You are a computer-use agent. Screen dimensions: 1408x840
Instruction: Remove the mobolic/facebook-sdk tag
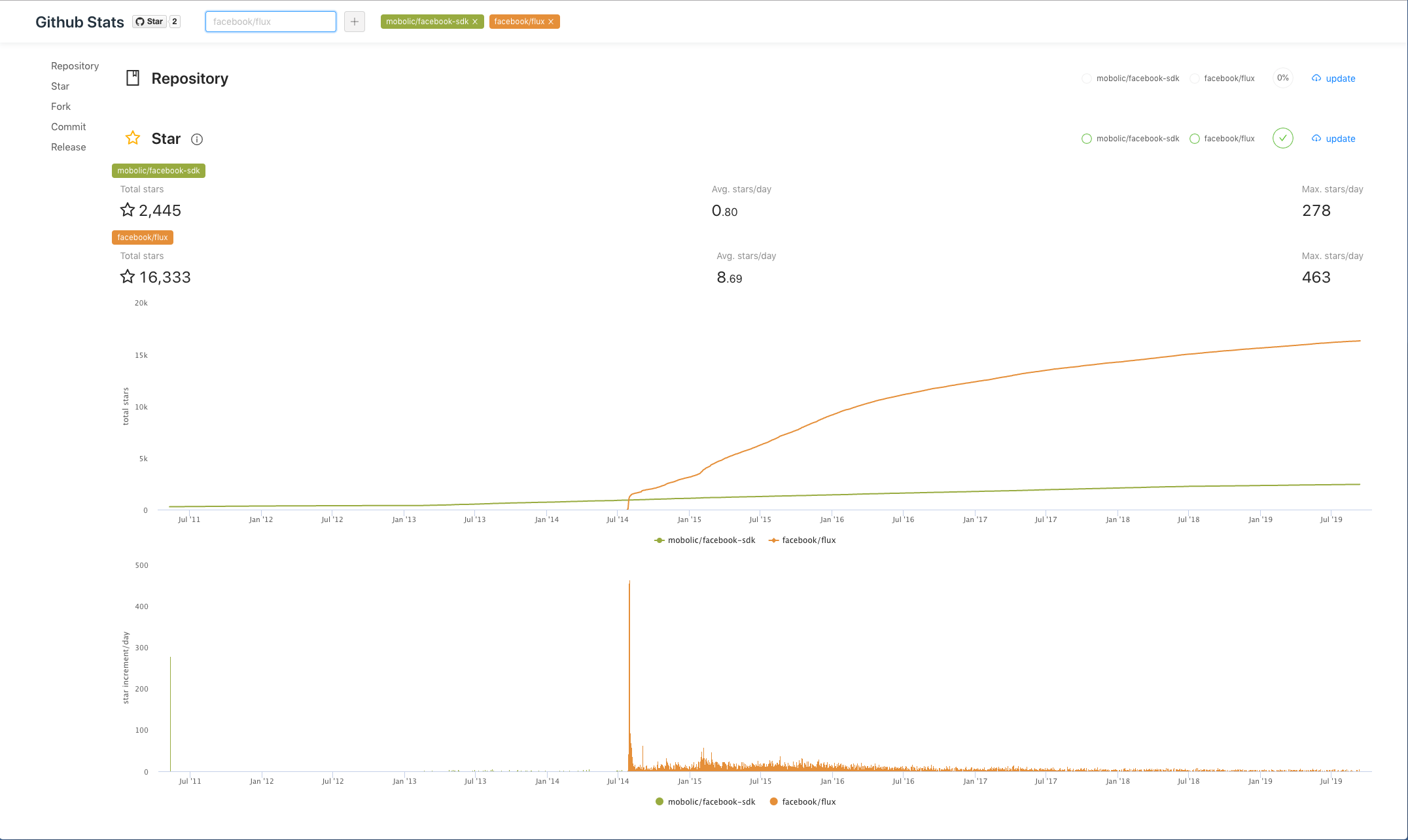475,22
